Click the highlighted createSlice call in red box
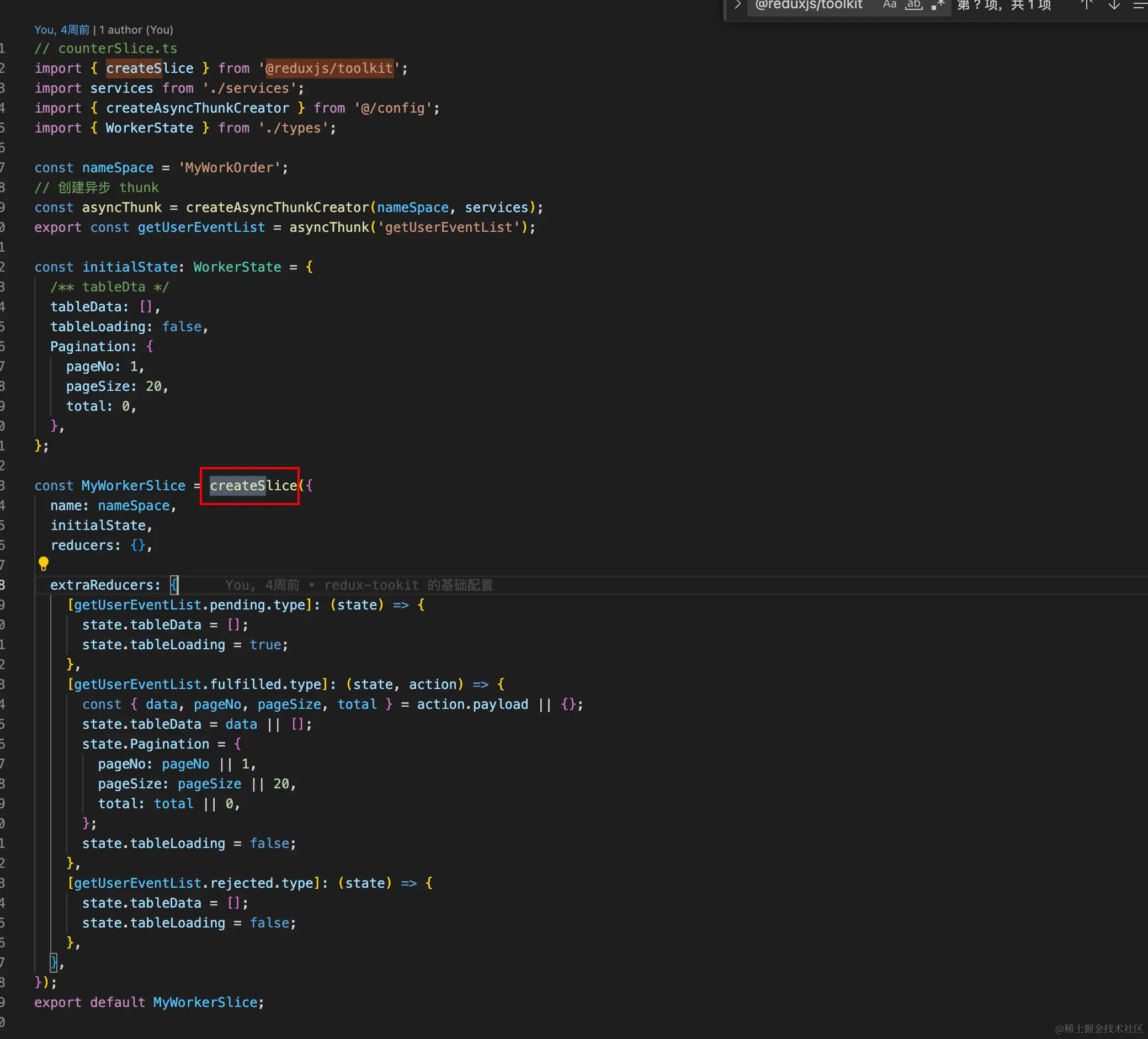The width and height of the screenshot is (1148, 1039). (253, 486)
